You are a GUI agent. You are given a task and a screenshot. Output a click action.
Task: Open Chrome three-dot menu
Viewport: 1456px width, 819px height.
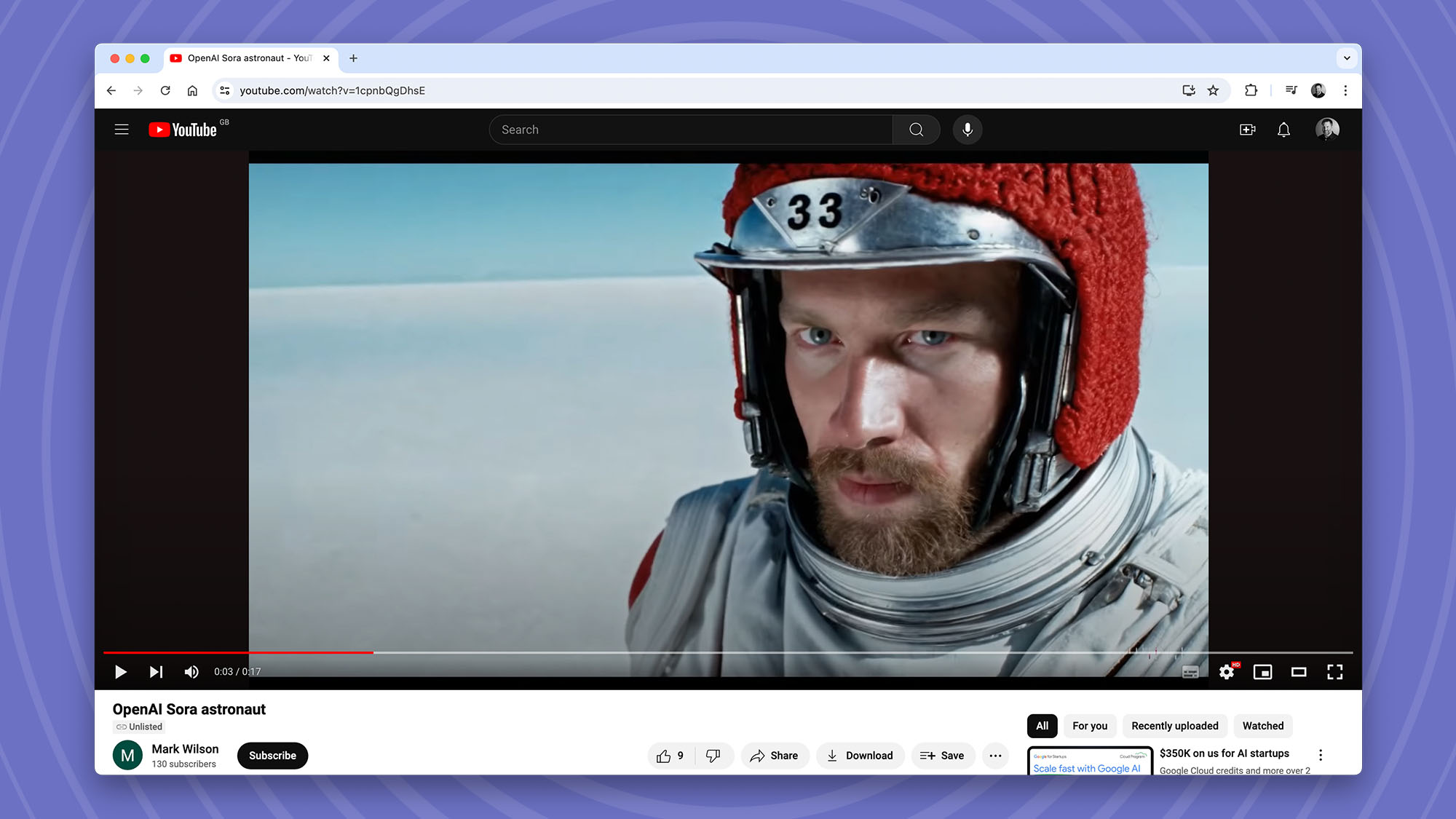(x=1345, y=90)
